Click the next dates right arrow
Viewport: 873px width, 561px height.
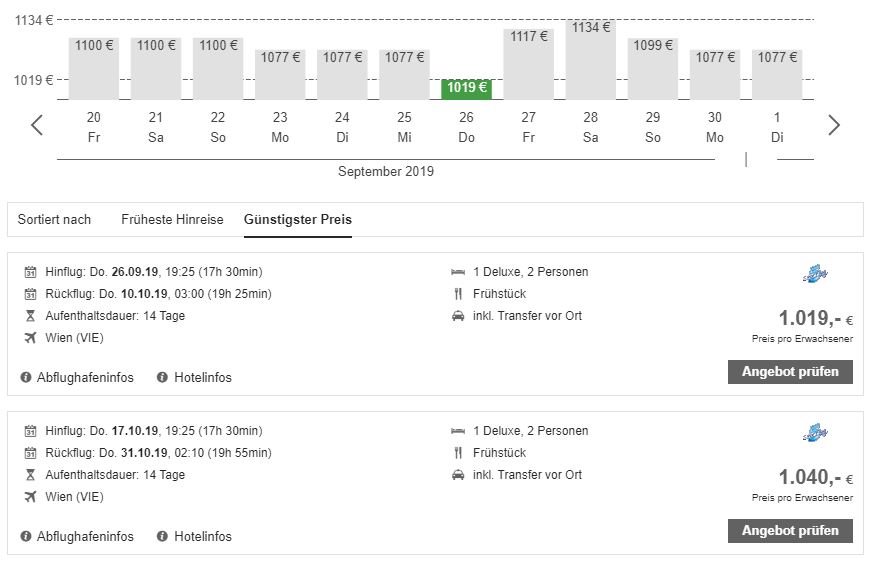point(834,125)
